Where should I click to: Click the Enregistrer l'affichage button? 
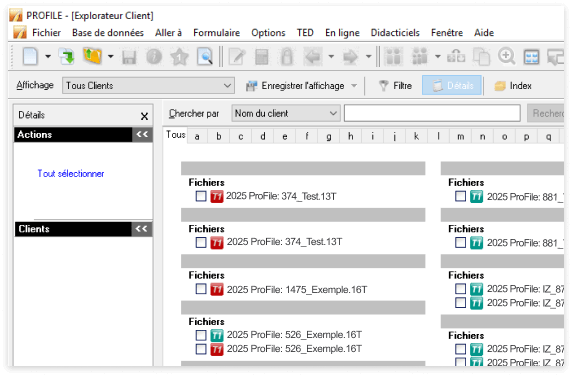tap(295, 86)
